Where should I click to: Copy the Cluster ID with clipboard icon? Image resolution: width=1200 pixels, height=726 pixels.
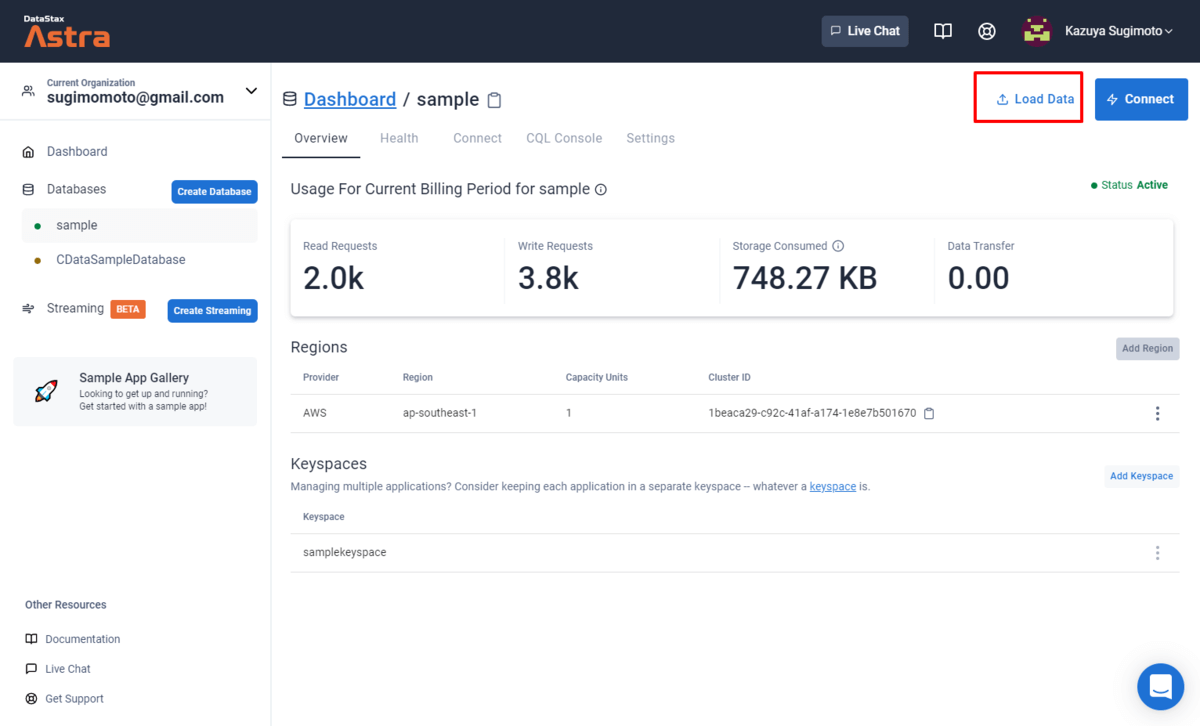click(929, 413)
